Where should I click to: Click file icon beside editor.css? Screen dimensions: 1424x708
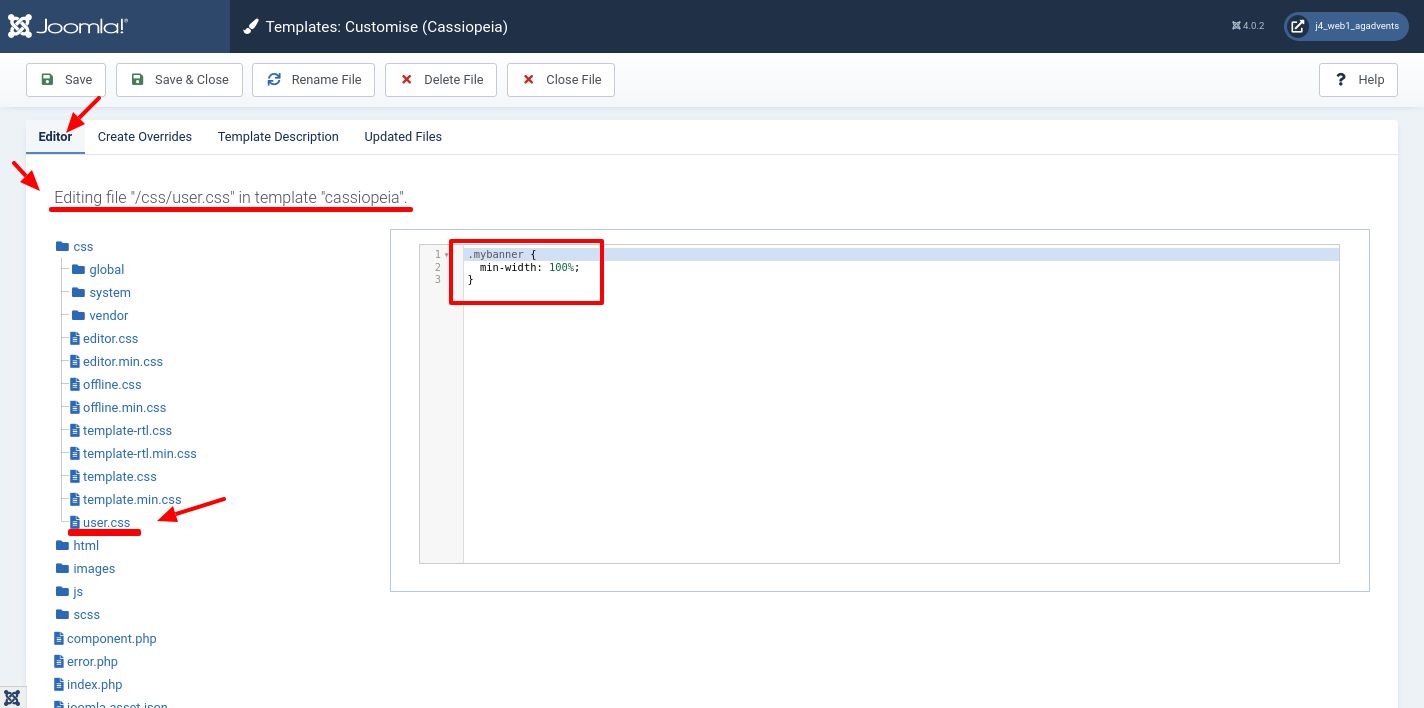point(74,339)
